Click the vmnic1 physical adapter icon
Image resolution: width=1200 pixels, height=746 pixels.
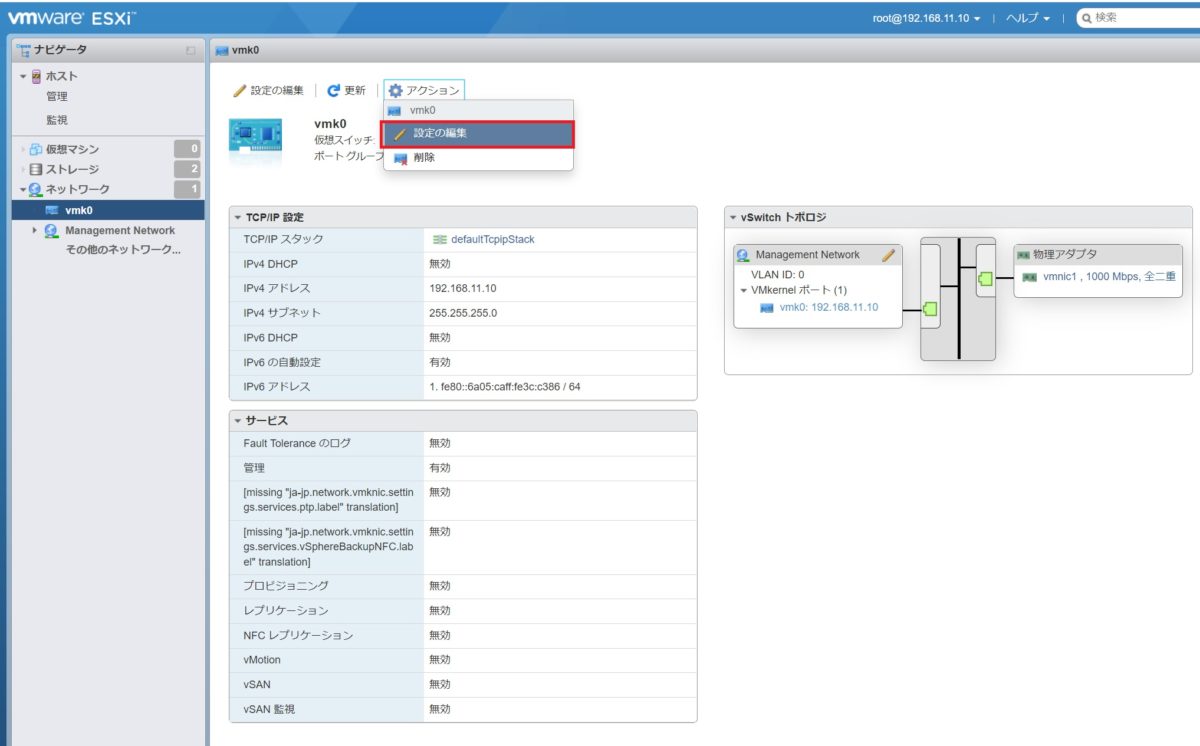coord(1029,277)
